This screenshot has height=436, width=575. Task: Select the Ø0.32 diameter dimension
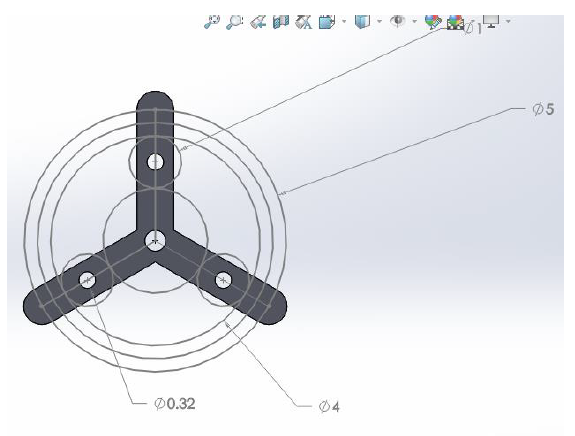175,404
